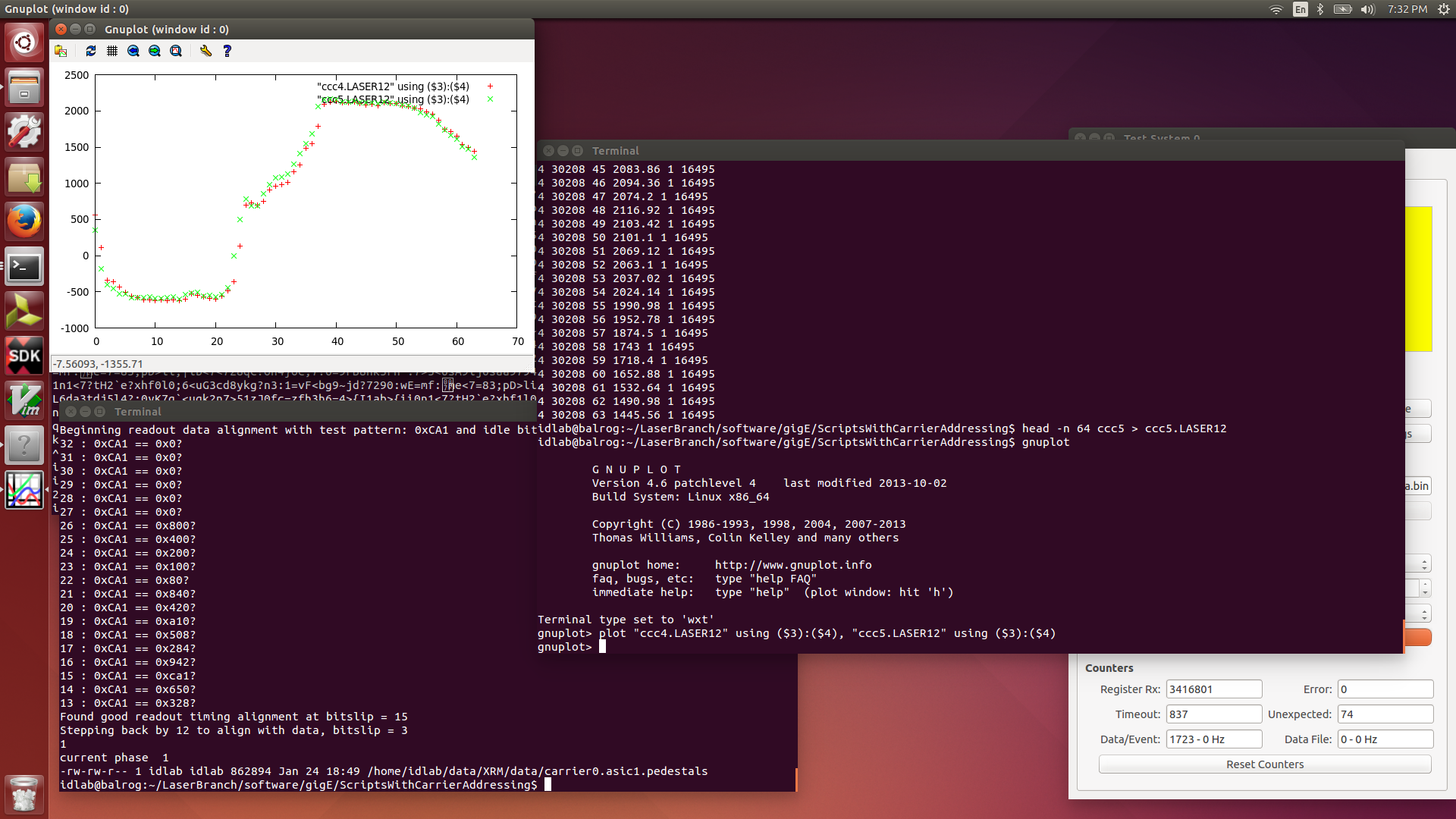Open the battery indicator menu
The height and width of the screenshot is (819, 1456).
(x=1343, y=9)
